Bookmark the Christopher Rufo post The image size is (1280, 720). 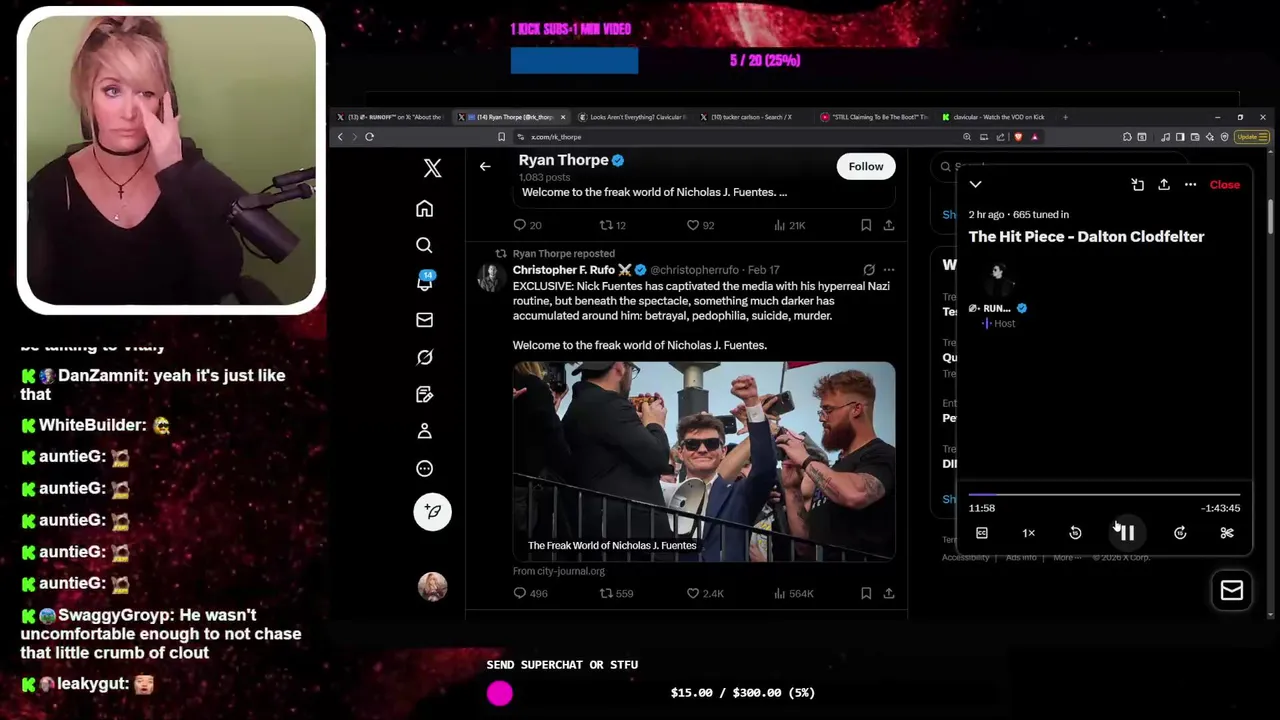click(x=866, y=593)
